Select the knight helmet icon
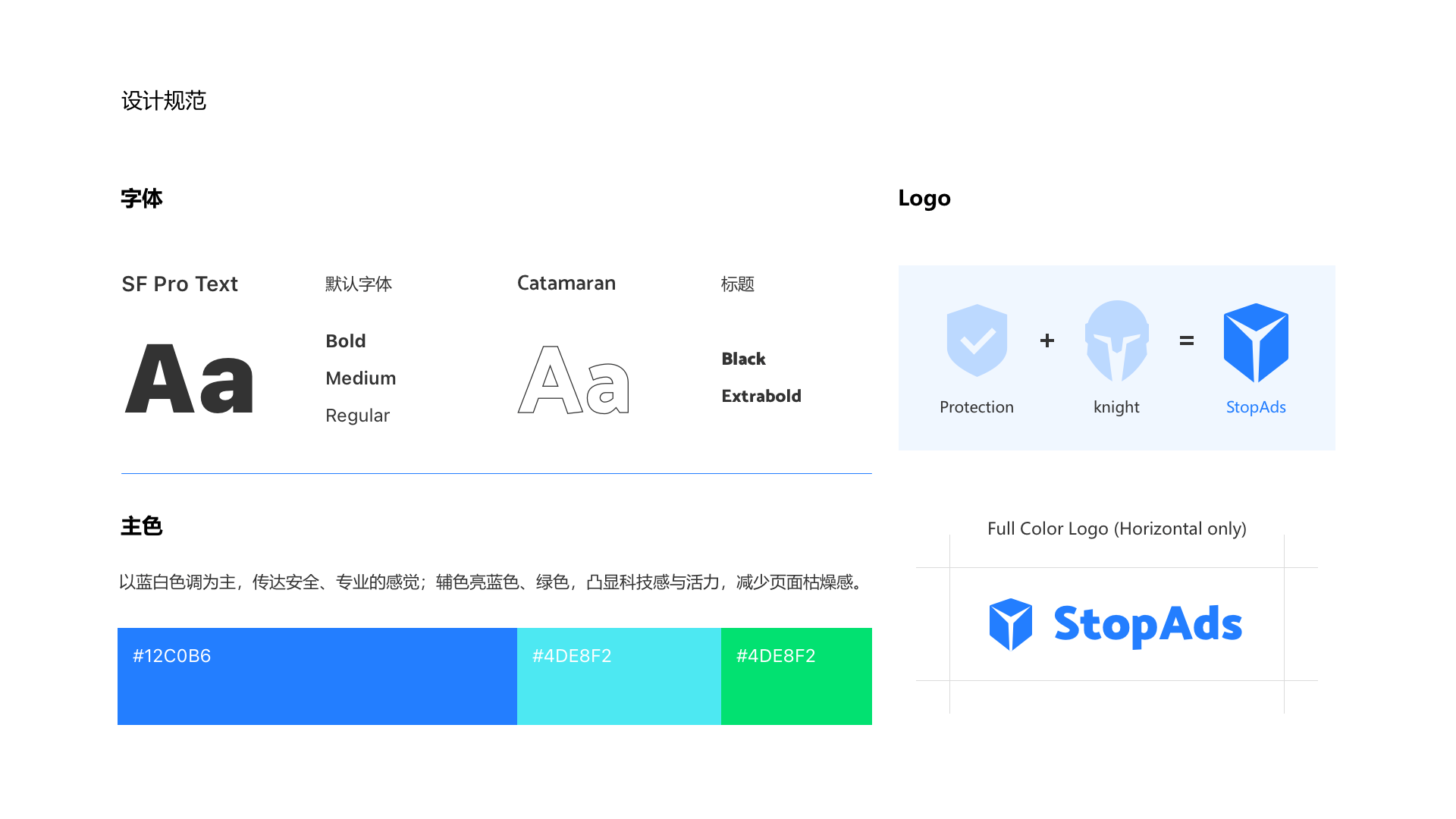 click(x=1116, y=341)
